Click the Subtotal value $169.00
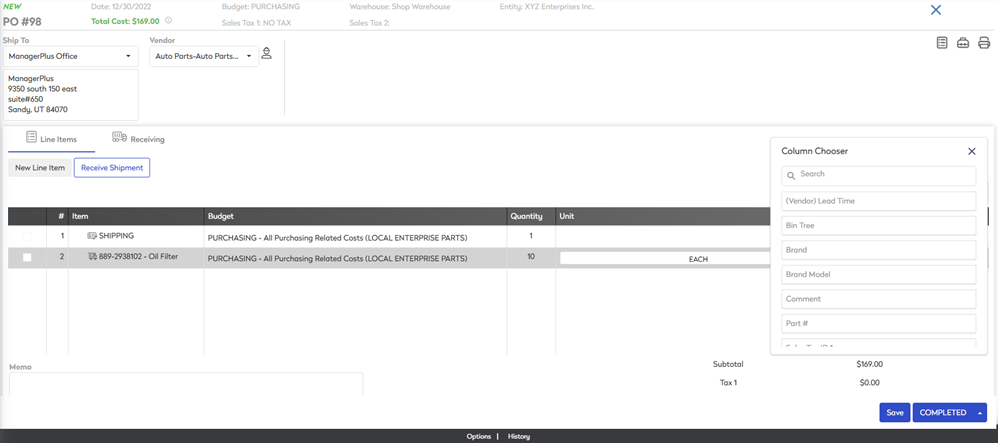 coord(870,365)
